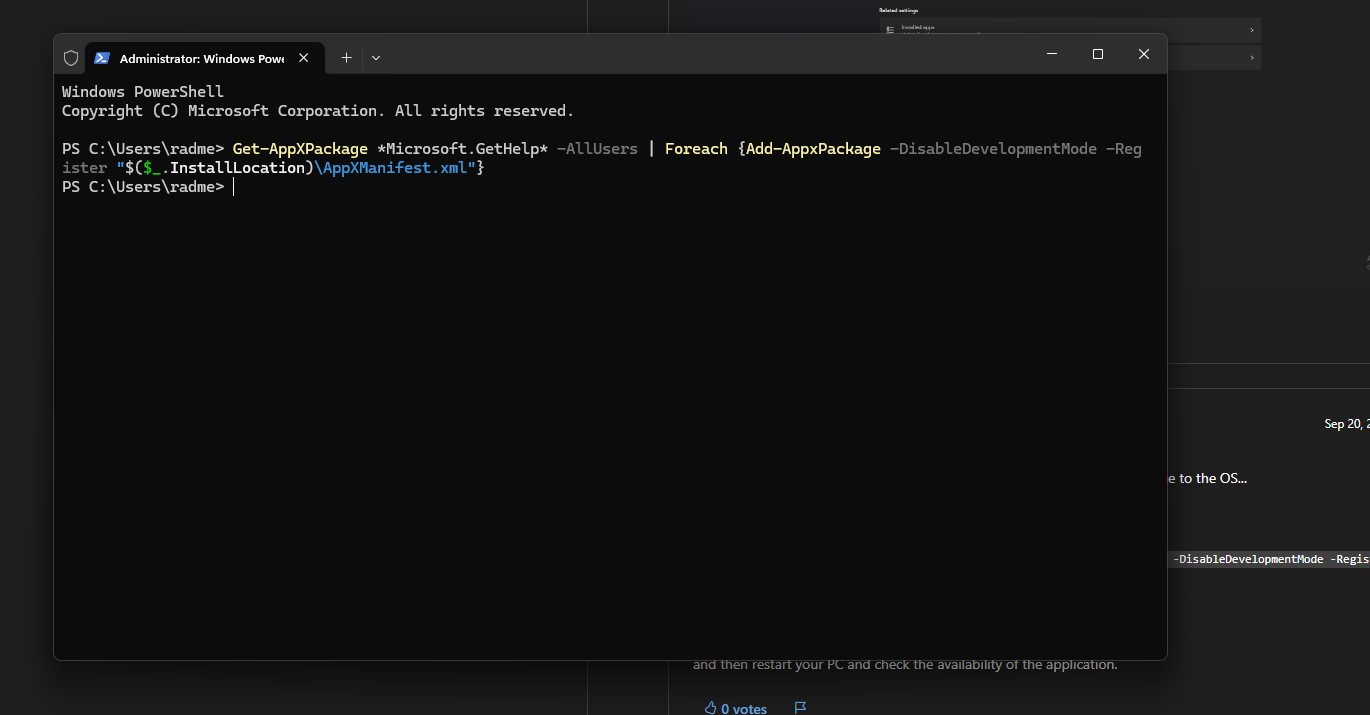Click the \AppXManifest.xml" string in the terminal
This screenshot has height=715, width=1370.
(395, 168)
